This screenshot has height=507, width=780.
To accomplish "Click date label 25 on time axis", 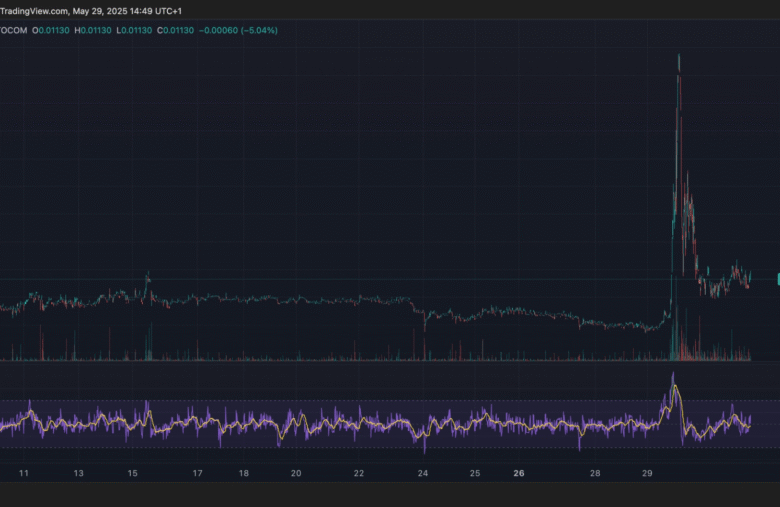I will (475, 473).
